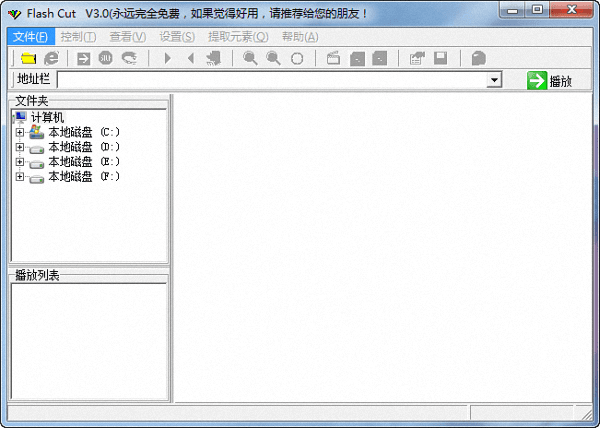Open the 设置(S) menu

(177, 37)
